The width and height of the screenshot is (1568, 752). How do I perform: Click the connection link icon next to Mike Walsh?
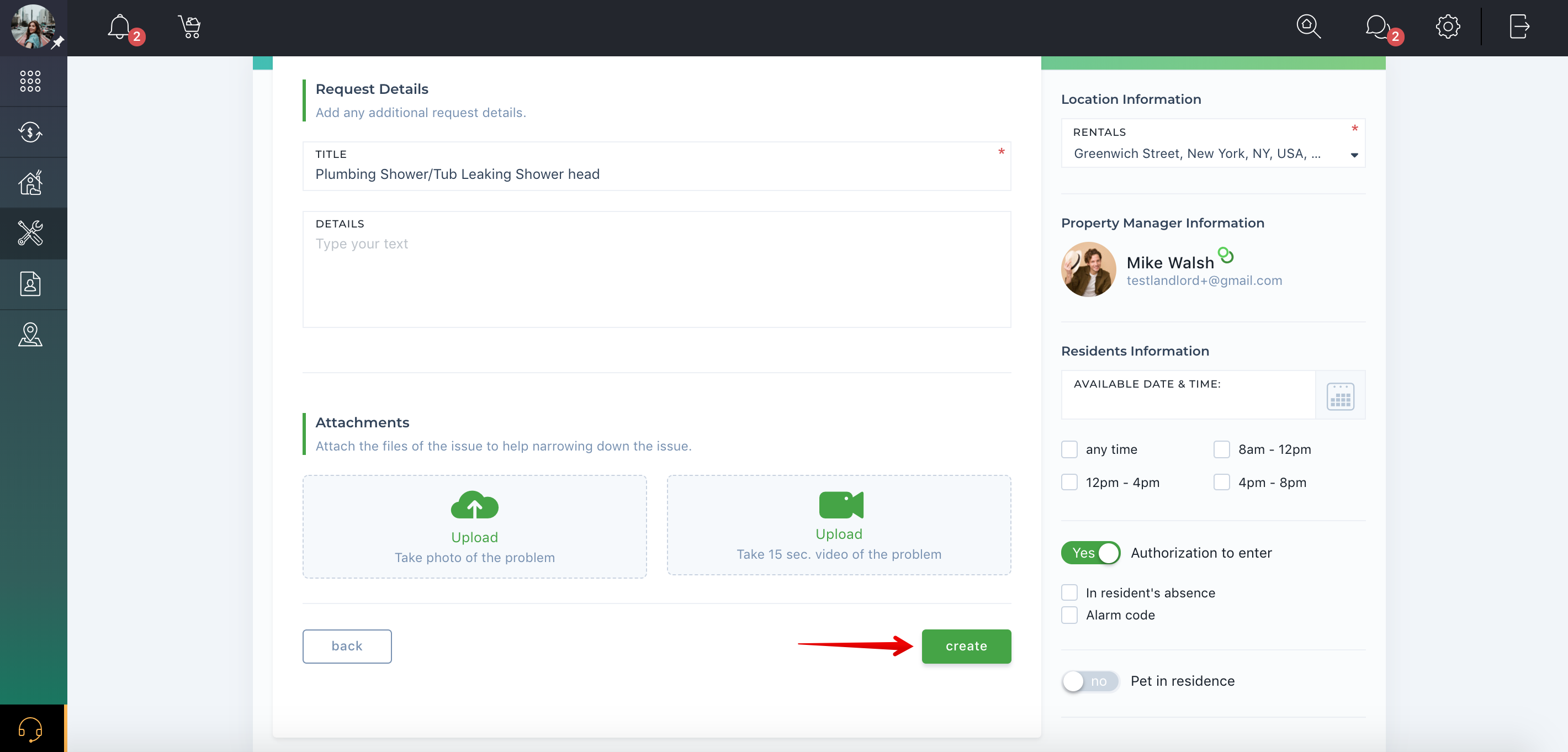(x=1225, y=255)
